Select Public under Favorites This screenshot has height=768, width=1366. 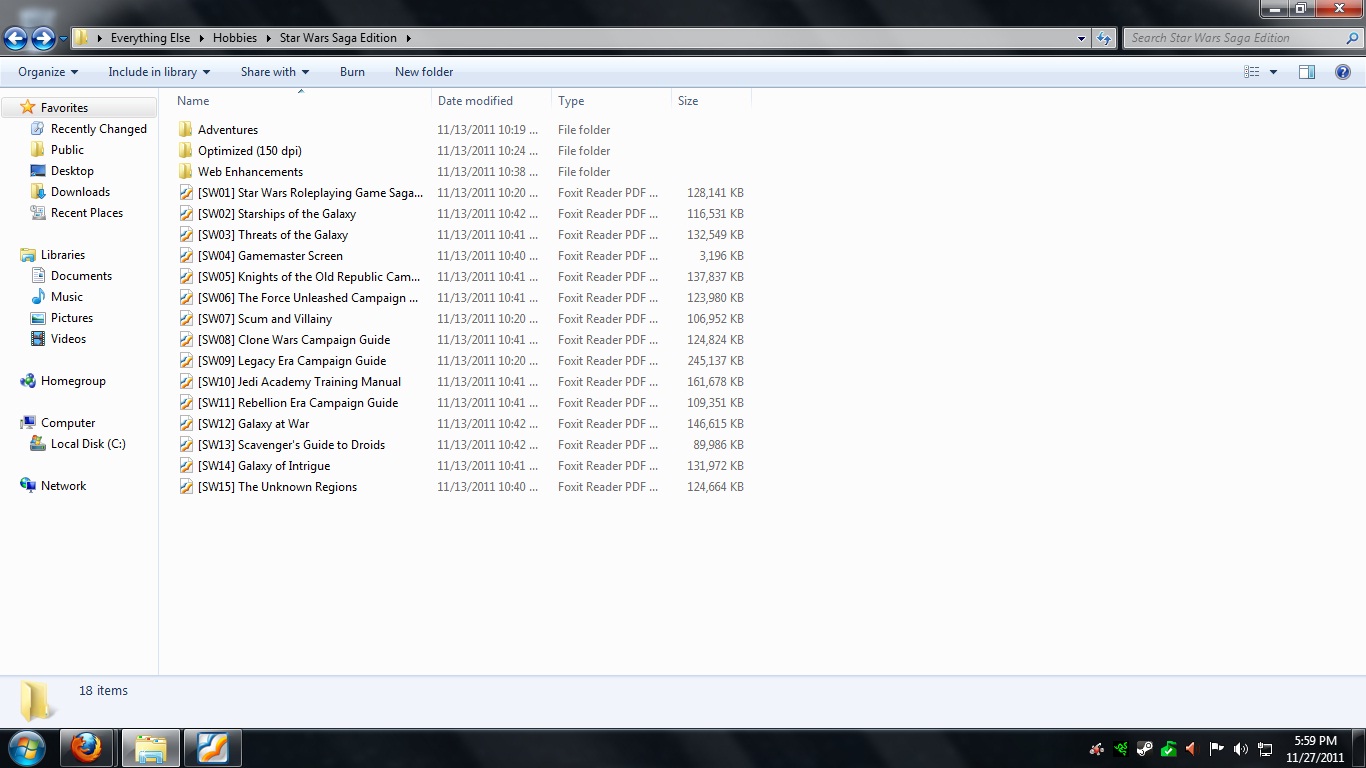pyautogui.click(x=67, y=150)
